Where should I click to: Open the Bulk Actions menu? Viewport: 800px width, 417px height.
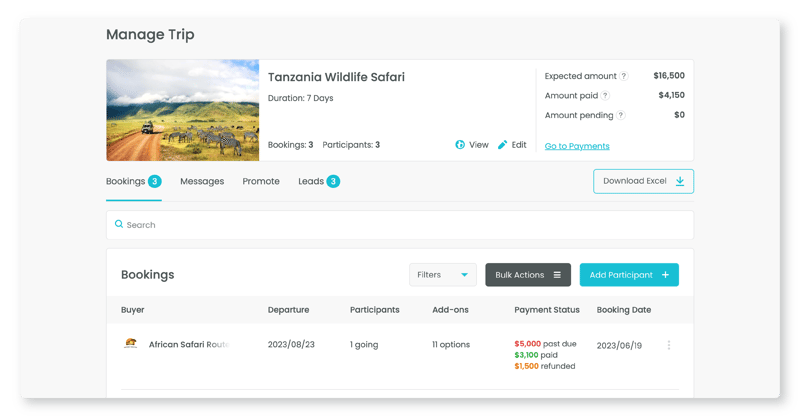click(x=528, y=275)
